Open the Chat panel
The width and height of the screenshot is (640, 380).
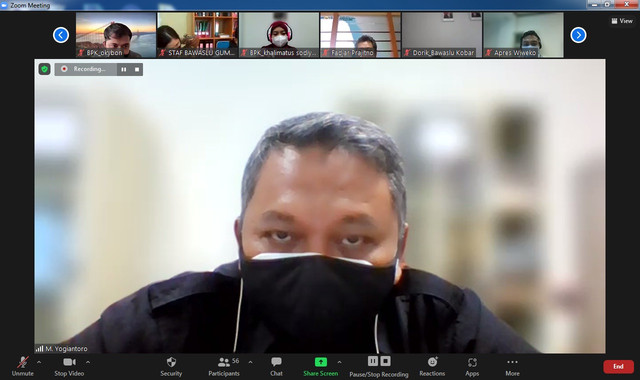pos(276,366)
